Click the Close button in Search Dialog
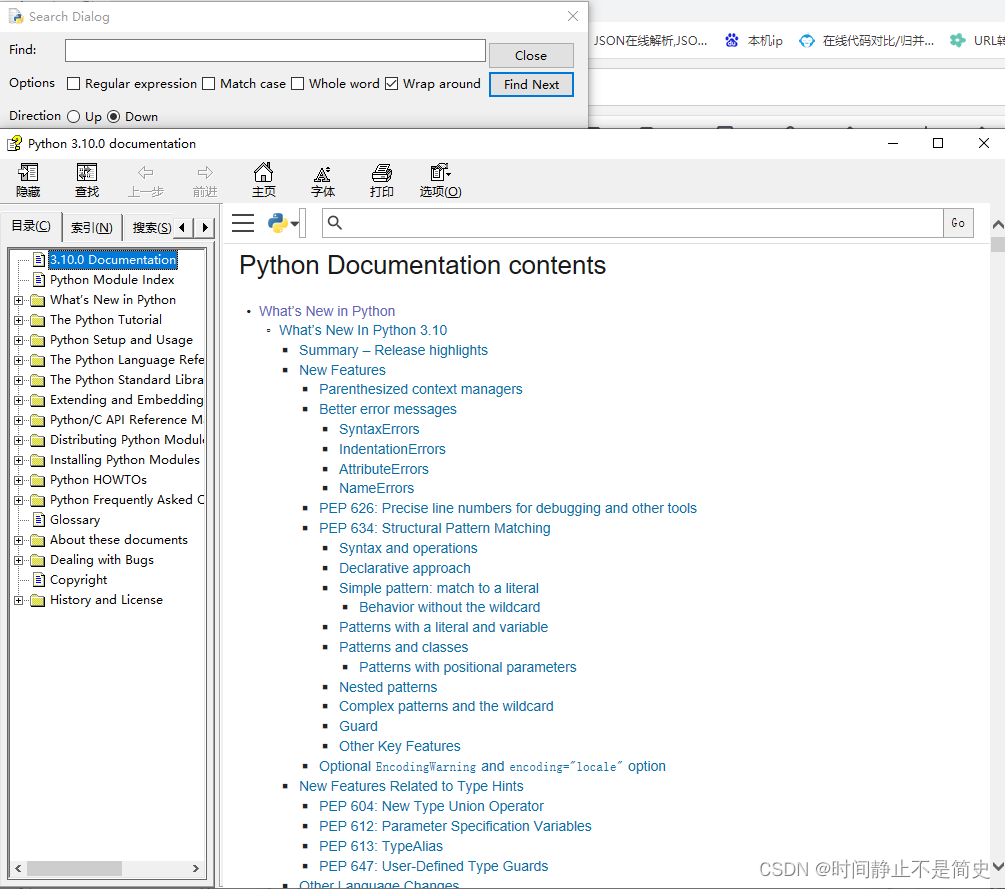Screen dimensions: 1005x889 (x=531, y=55)
